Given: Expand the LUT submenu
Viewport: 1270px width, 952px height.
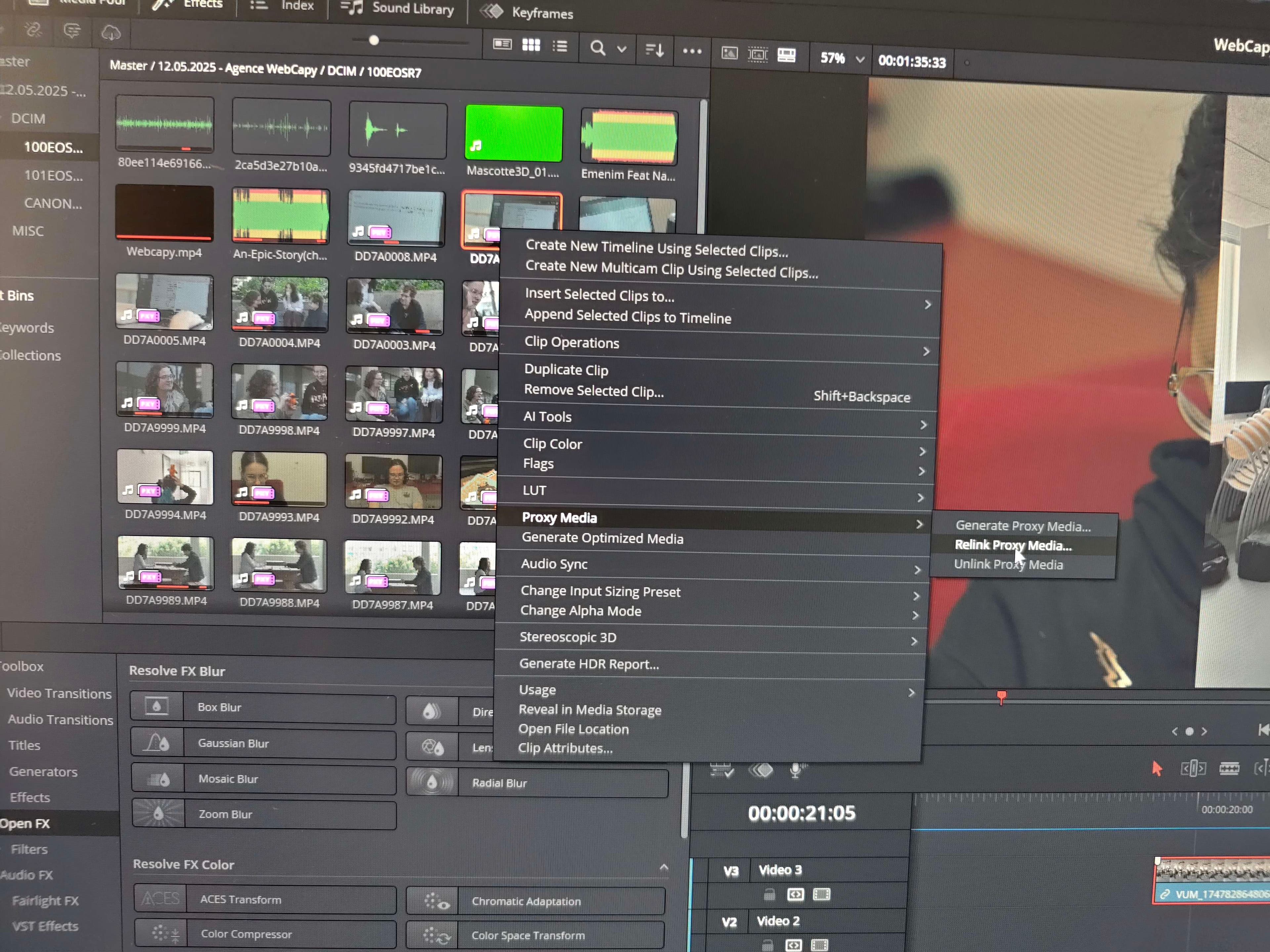Looking at the screenshot, I should [x=920, y=497].
